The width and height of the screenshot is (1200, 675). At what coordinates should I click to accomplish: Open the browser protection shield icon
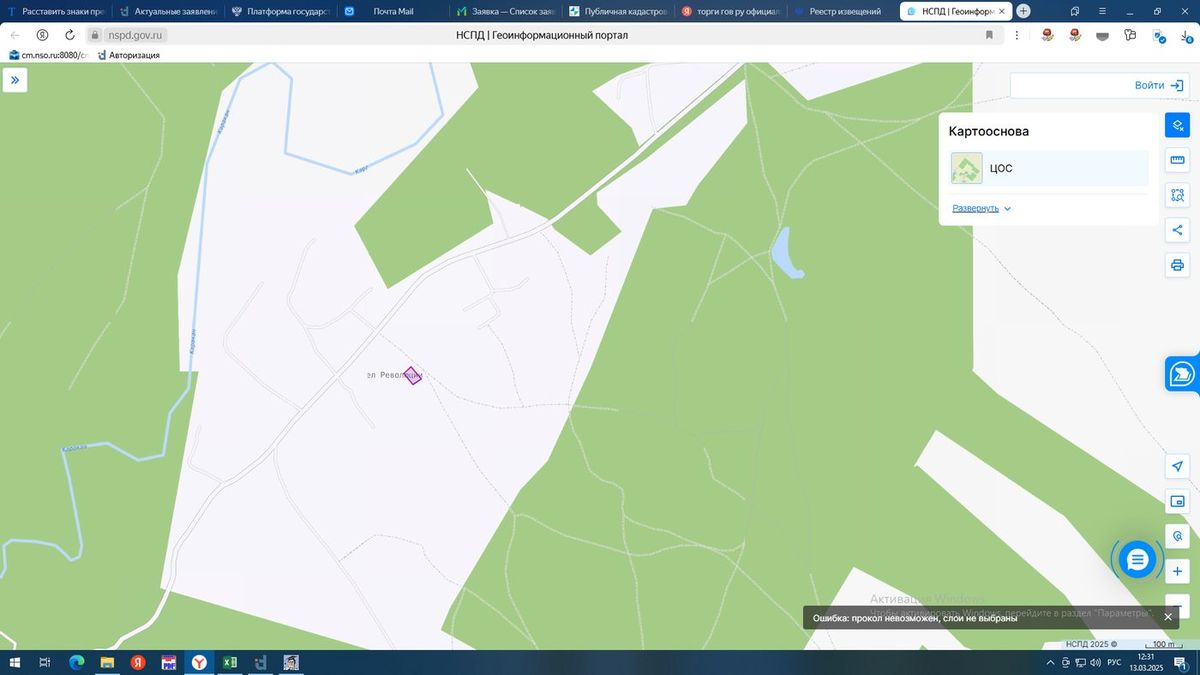tap(1159, 35)
